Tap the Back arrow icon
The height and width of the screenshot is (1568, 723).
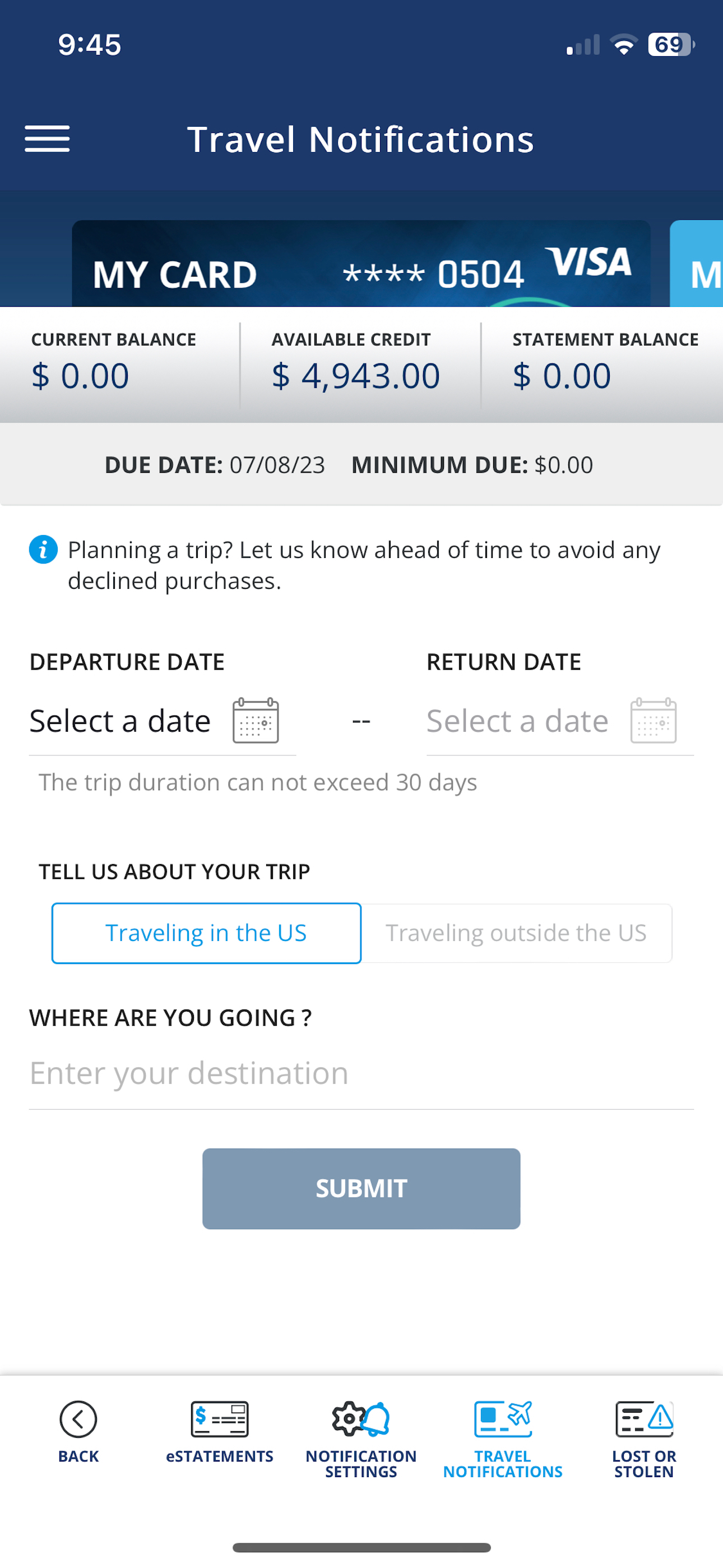click(78, 1419)
